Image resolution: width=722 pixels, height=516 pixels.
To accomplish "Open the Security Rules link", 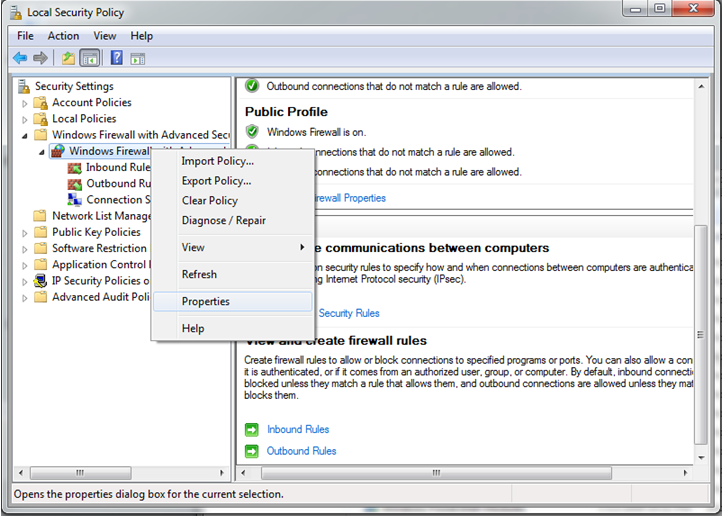I will (x=349, y=313).
